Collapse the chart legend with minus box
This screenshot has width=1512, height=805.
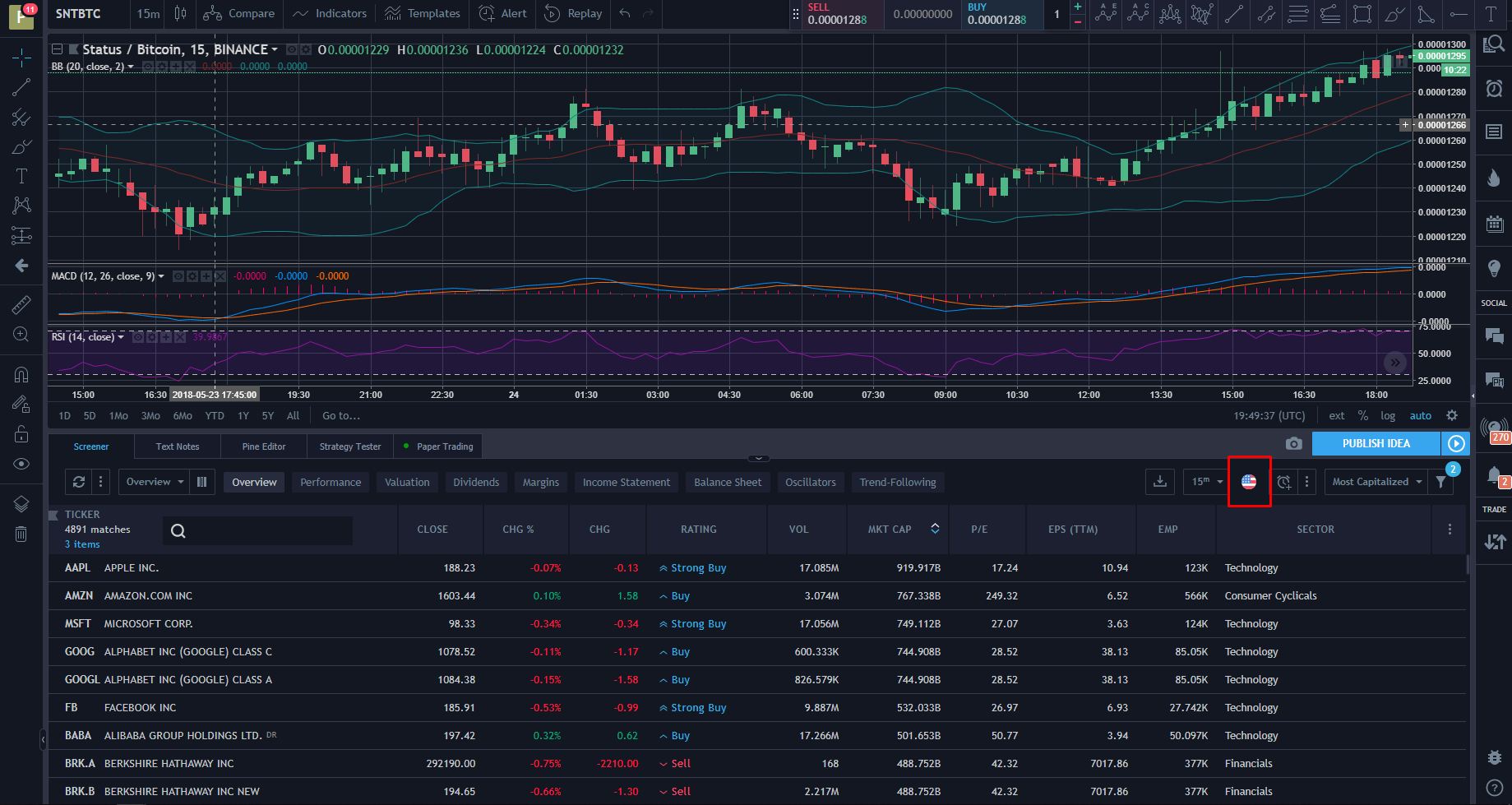pos(58,49)
